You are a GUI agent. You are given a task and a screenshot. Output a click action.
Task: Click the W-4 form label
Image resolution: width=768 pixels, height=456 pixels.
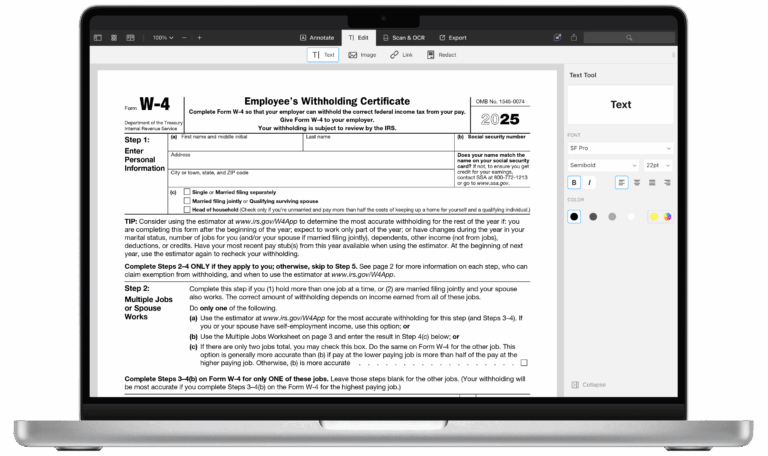tap(154, 104)
